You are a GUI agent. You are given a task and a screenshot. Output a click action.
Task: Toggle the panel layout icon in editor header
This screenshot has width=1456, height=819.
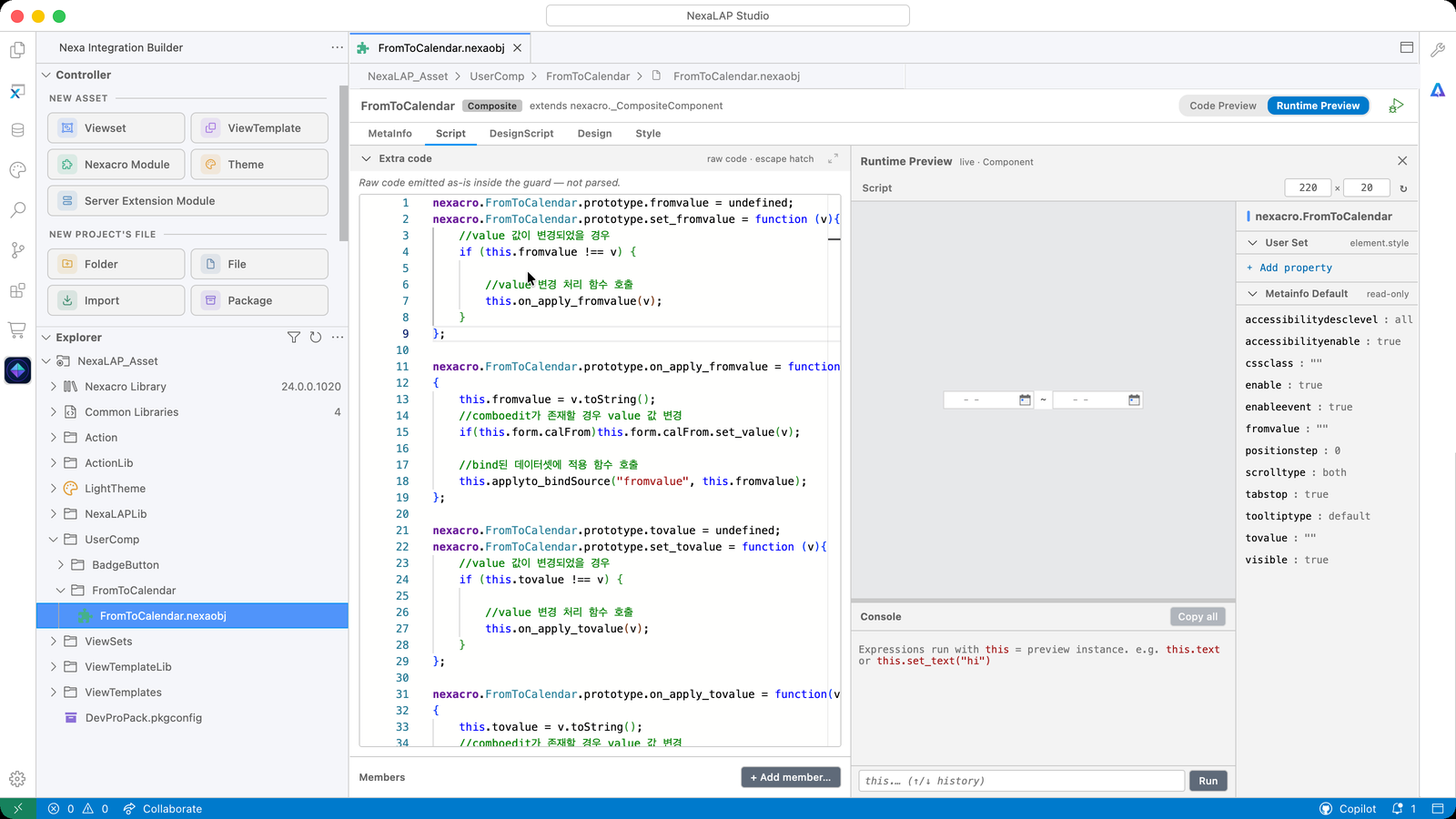pyautogui.click(x=1407, y=47)
